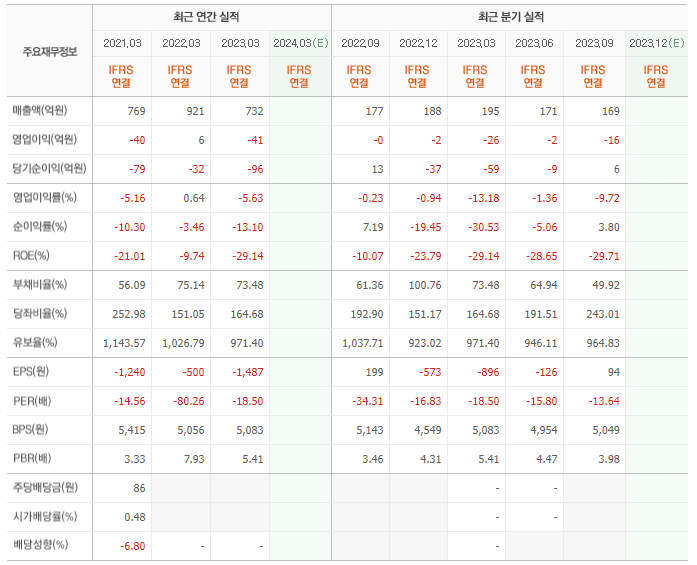Click the 2022.03 annual column header
The image size is (697, 565).
181,43
